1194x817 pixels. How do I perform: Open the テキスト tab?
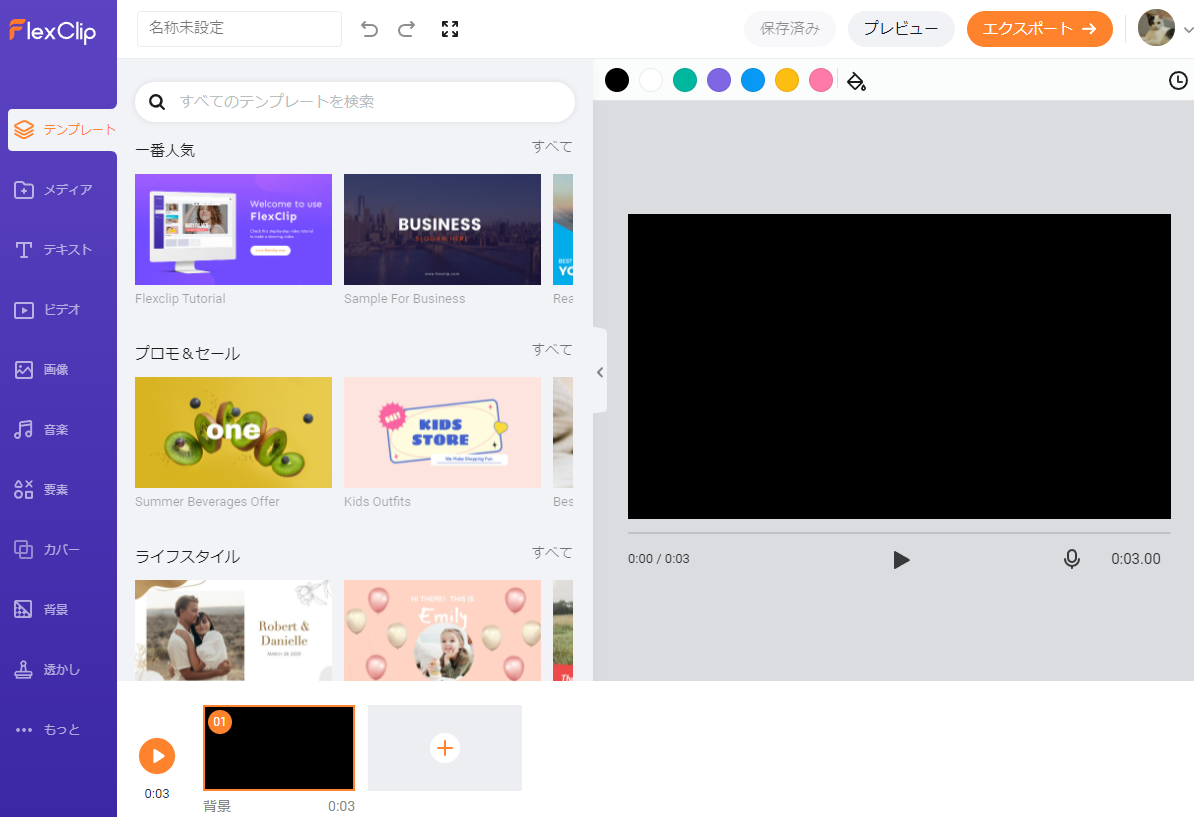59,250
